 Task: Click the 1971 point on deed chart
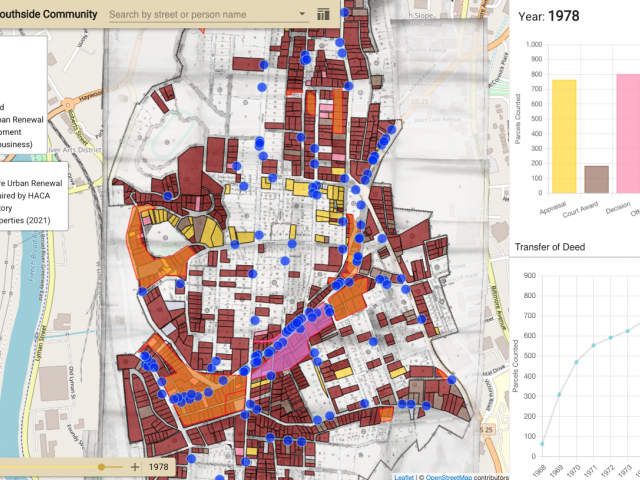coord(593,345)
